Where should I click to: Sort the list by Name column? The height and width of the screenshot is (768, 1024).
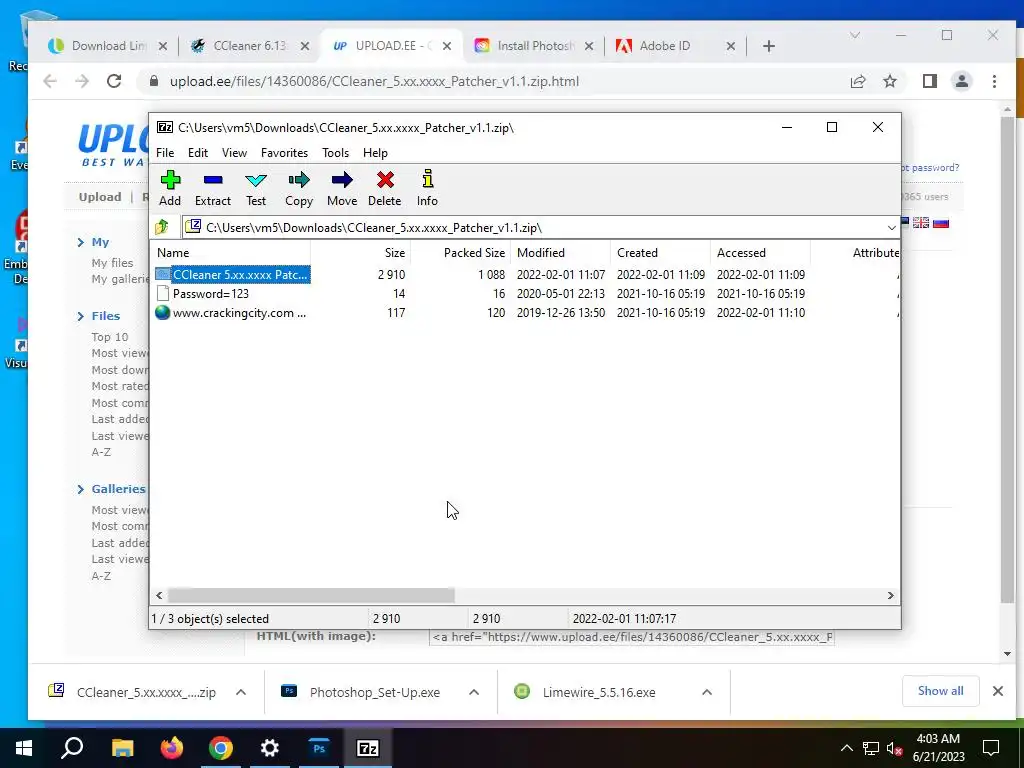click(x=230, y=253)
